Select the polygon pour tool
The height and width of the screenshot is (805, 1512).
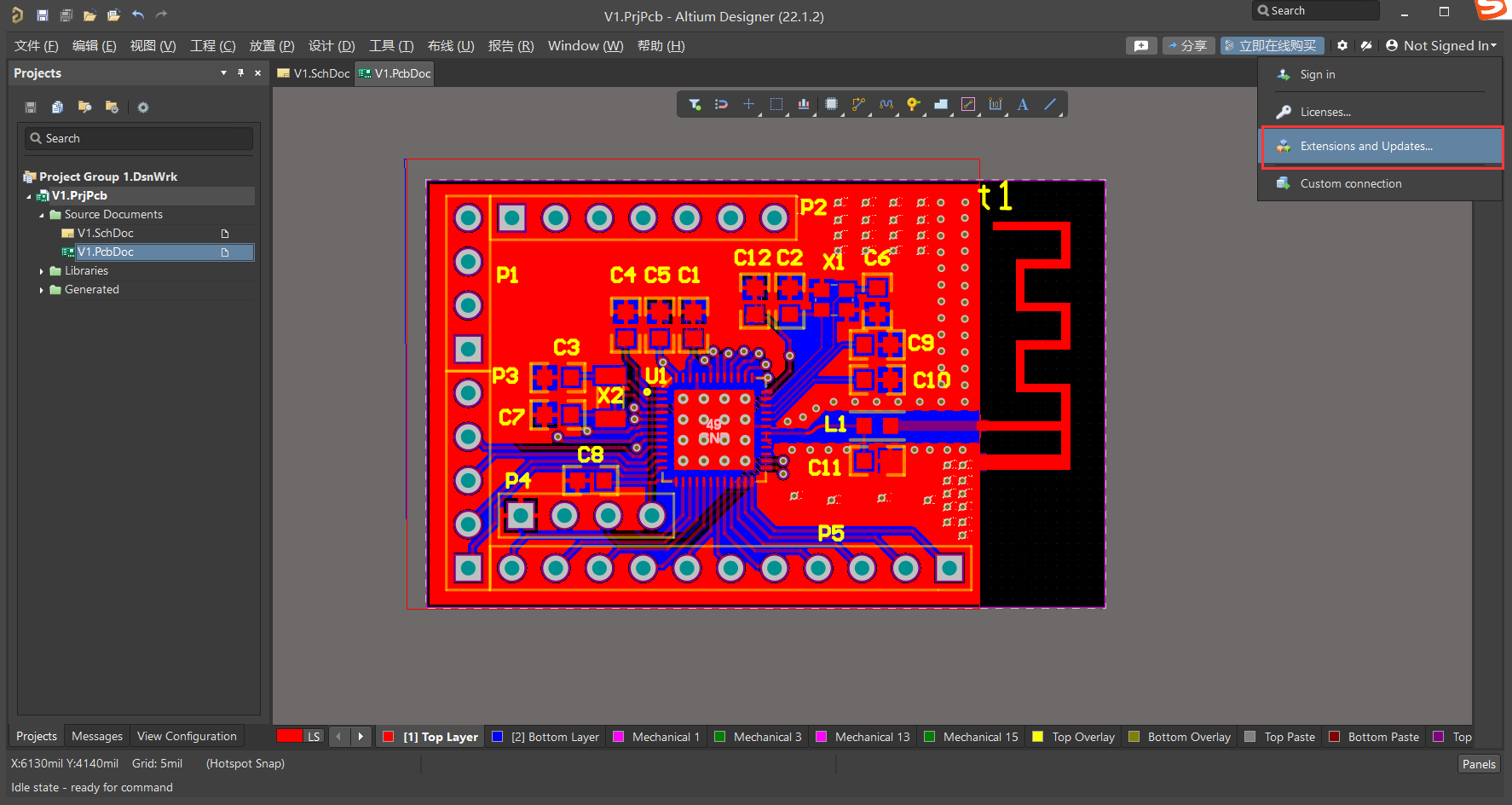(x=940, y=104)
